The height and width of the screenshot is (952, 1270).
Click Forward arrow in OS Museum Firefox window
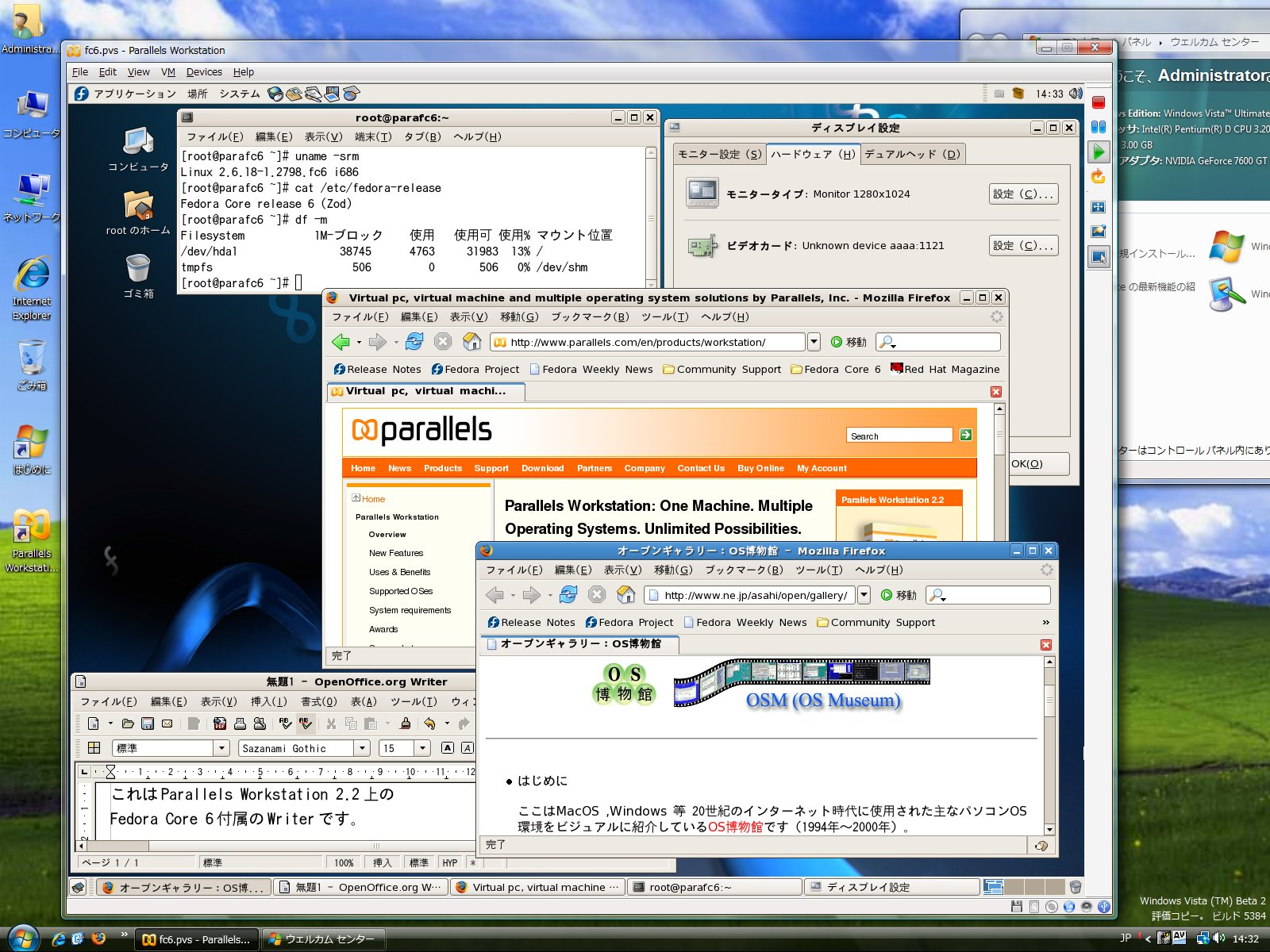pyautogui.click(x=531, y=595)
